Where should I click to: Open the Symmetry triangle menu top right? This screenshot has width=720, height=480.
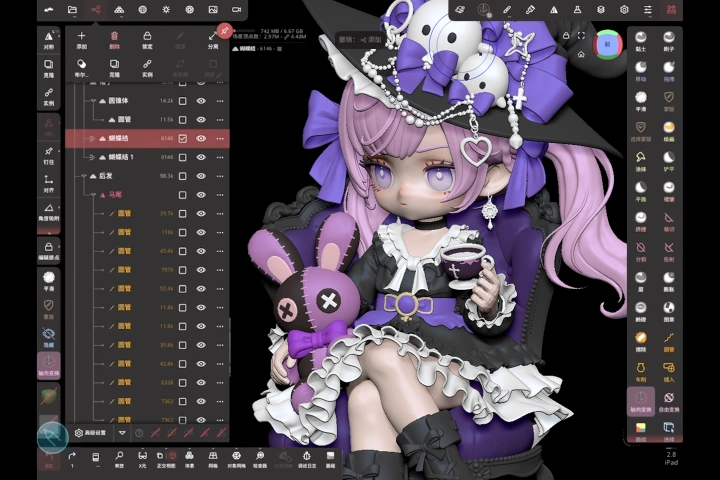(554, 10)
